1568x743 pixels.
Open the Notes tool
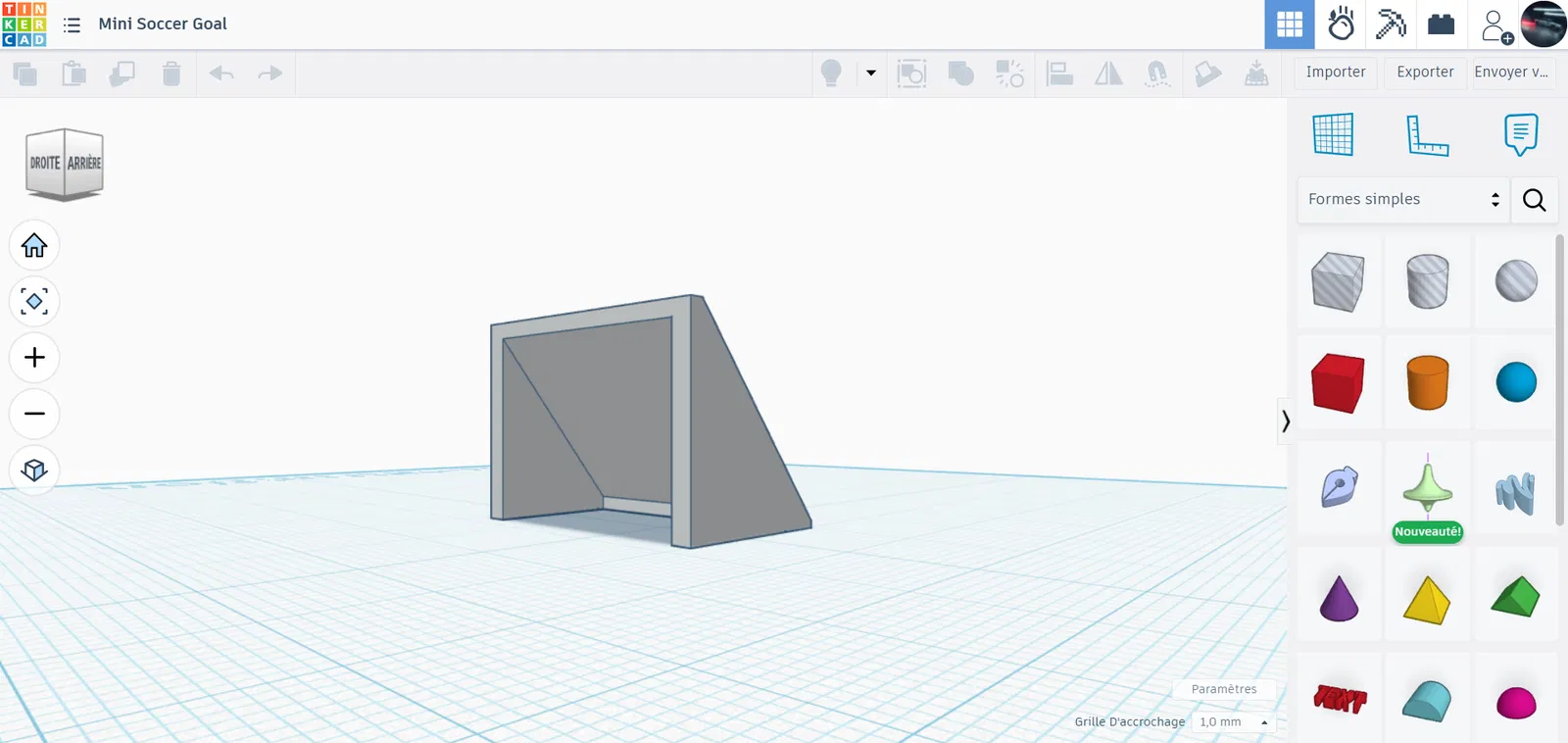click(1521, 134)
